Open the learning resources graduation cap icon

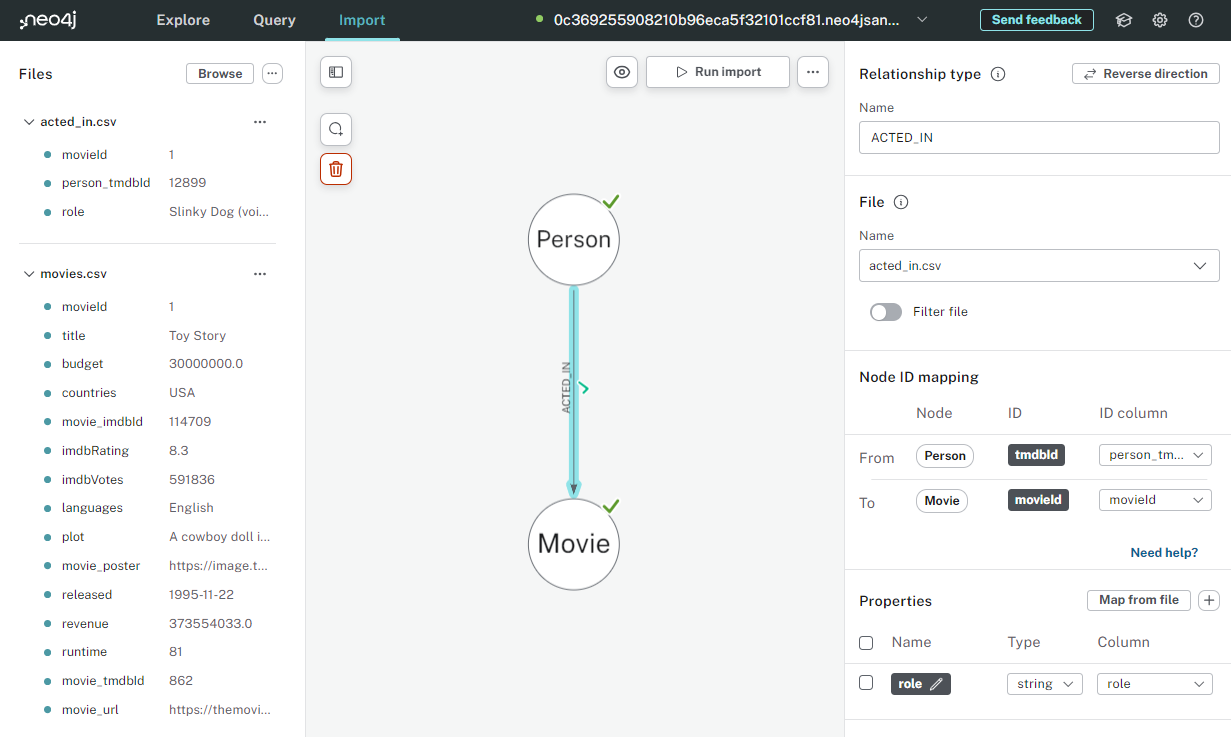tap(1123, 19)
